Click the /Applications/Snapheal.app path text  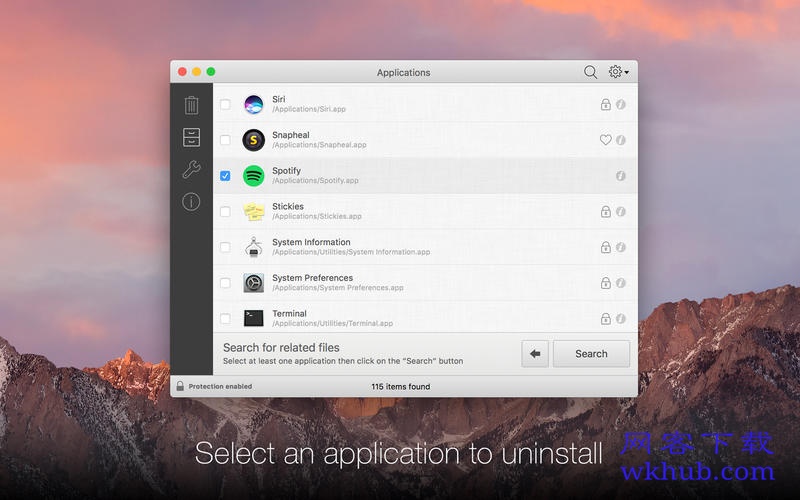coord(319,145)
